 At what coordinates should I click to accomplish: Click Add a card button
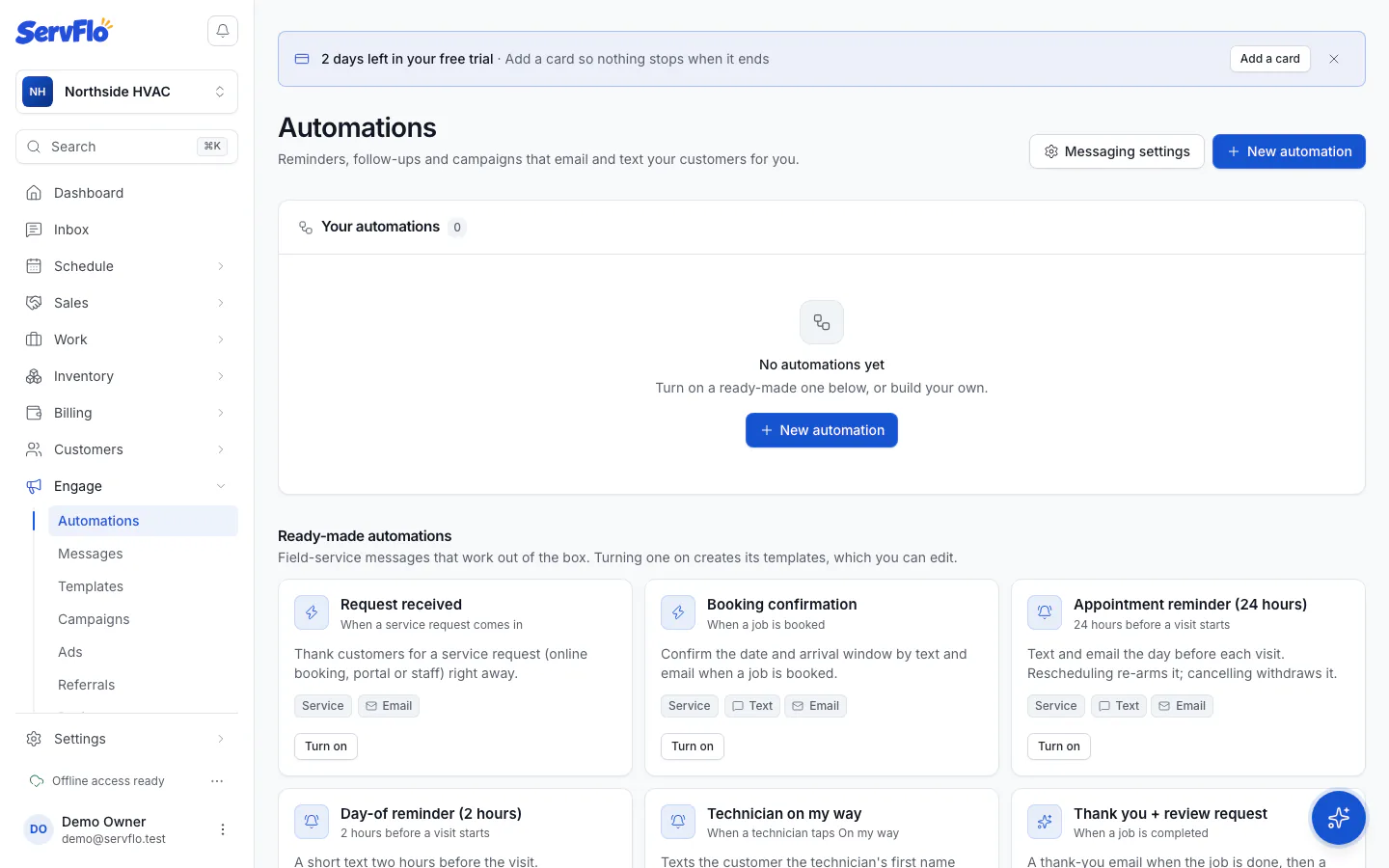(x=1269, y=59)
